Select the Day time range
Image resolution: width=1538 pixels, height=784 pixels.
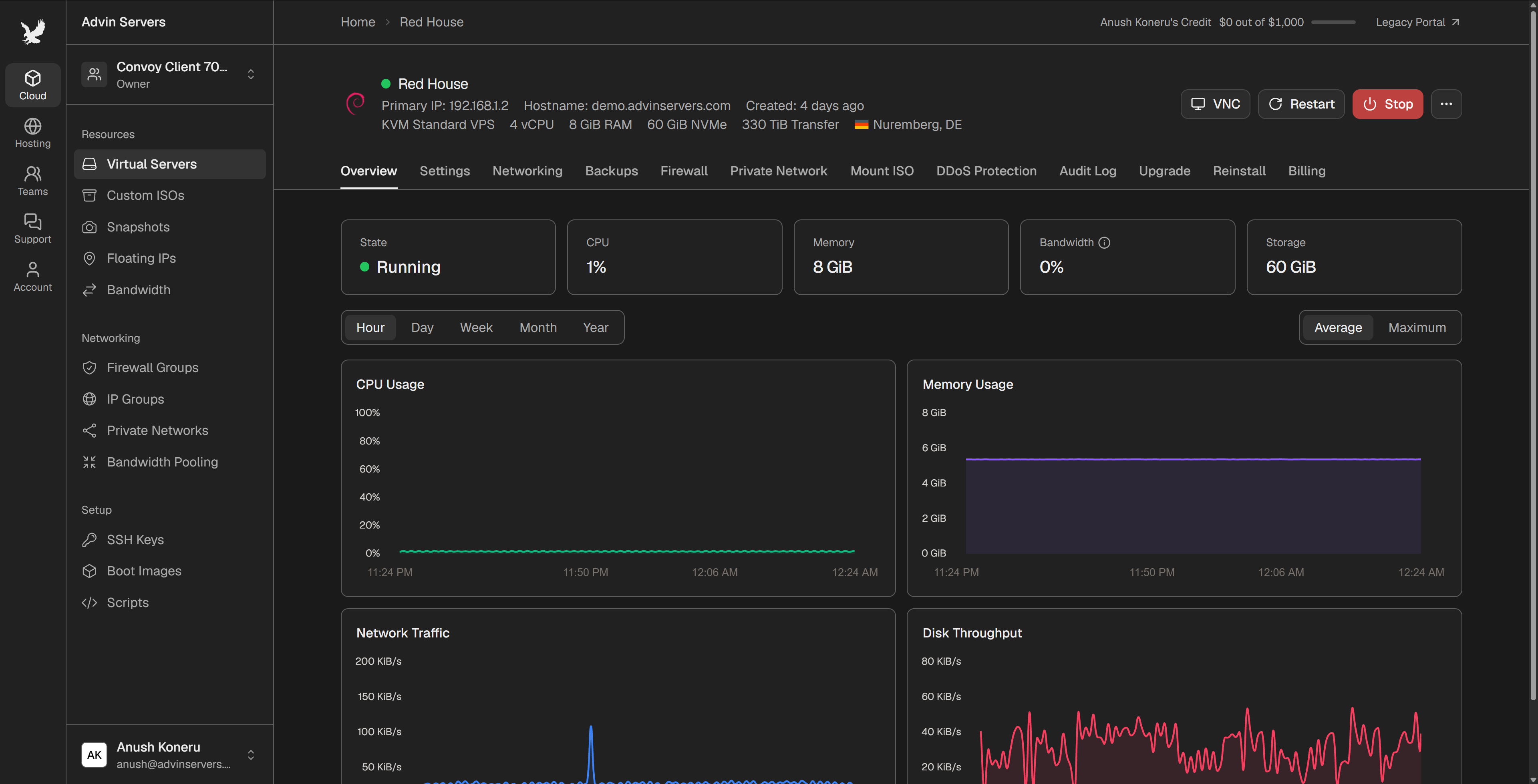tap(422, 327)
